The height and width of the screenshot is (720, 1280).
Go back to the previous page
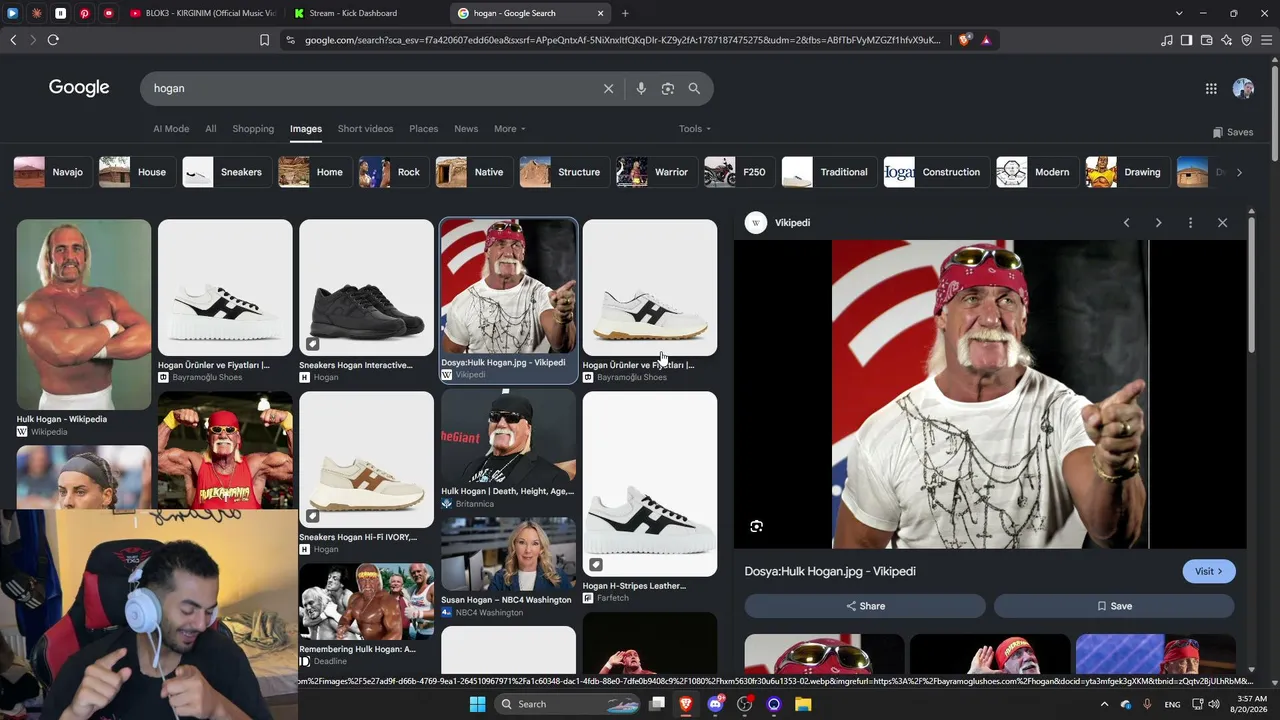(x=13, y=40)
